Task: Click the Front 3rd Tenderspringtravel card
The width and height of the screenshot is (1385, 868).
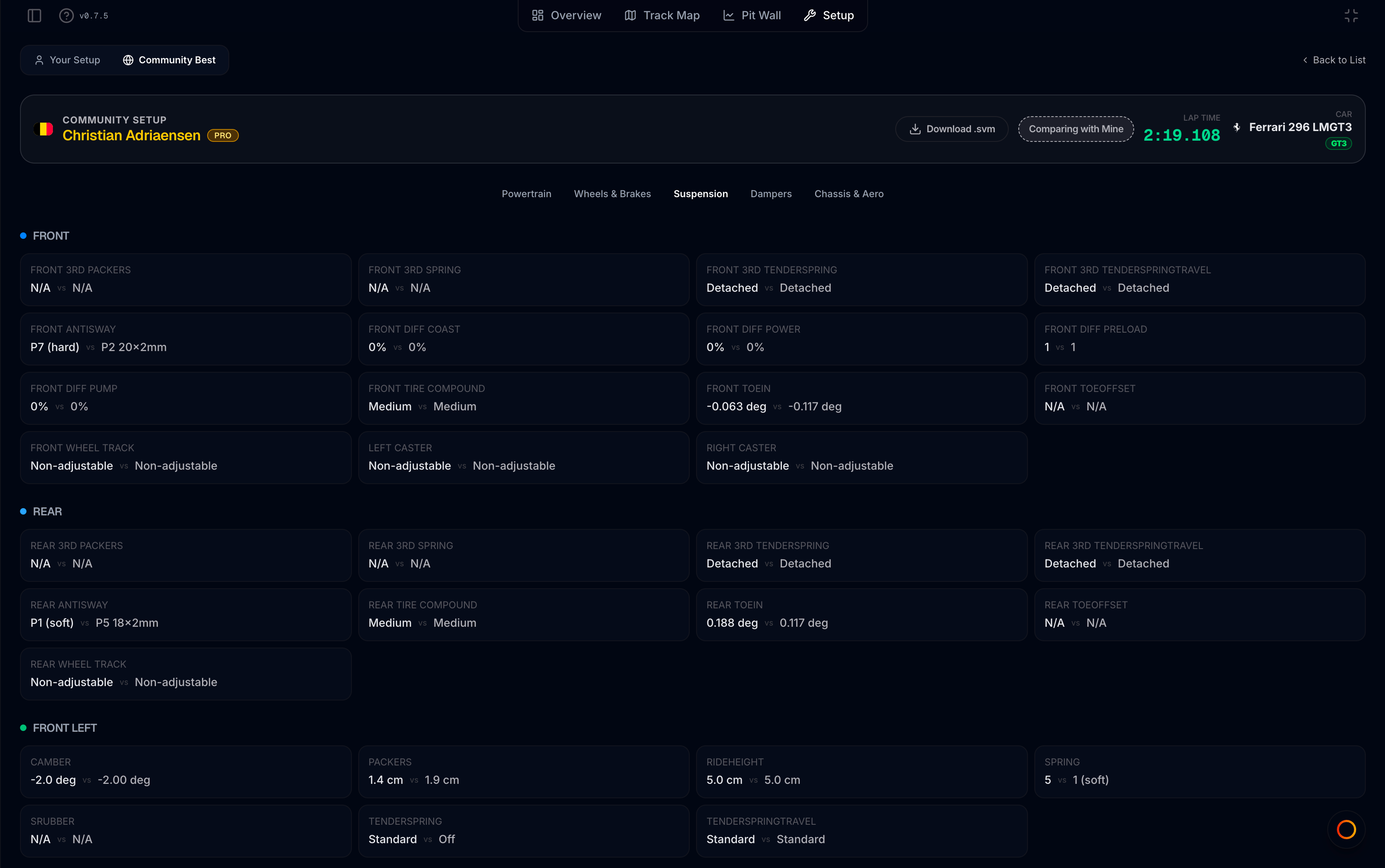Action: [x=1199, y=280]
